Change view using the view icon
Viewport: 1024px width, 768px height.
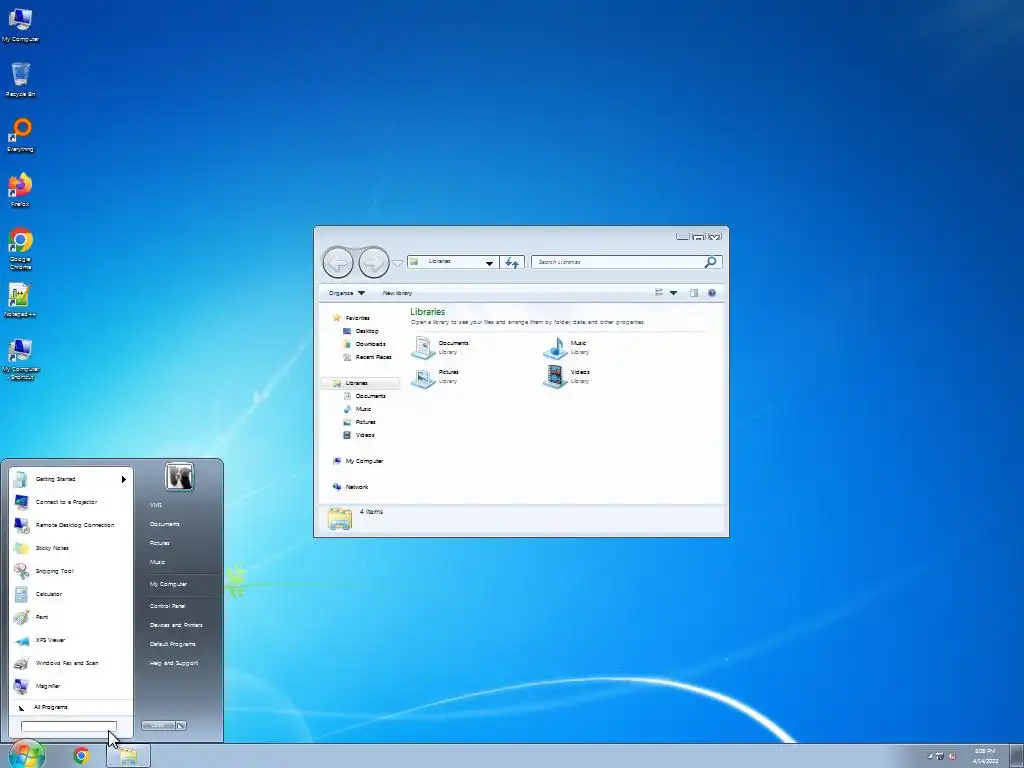pyautogui.click(x=659, y=293)
